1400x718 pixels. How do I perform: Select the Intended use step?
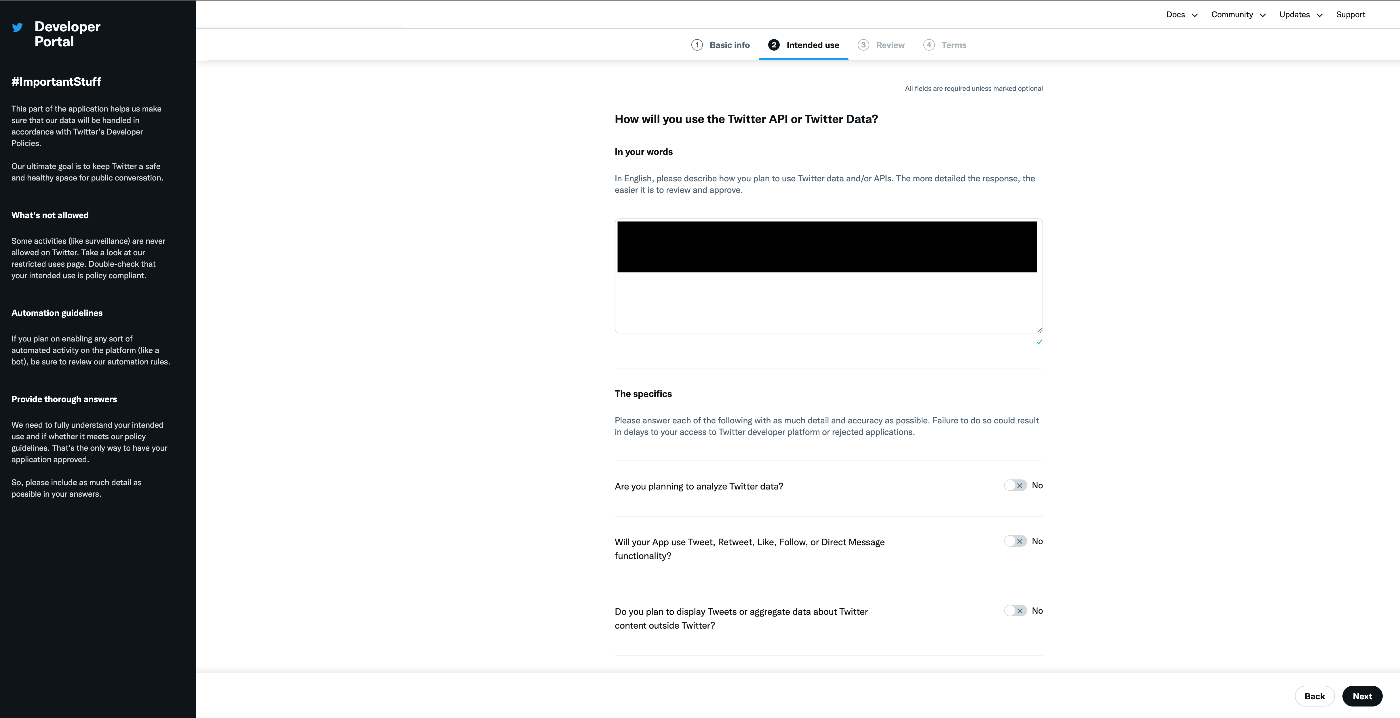click(804, 45)
